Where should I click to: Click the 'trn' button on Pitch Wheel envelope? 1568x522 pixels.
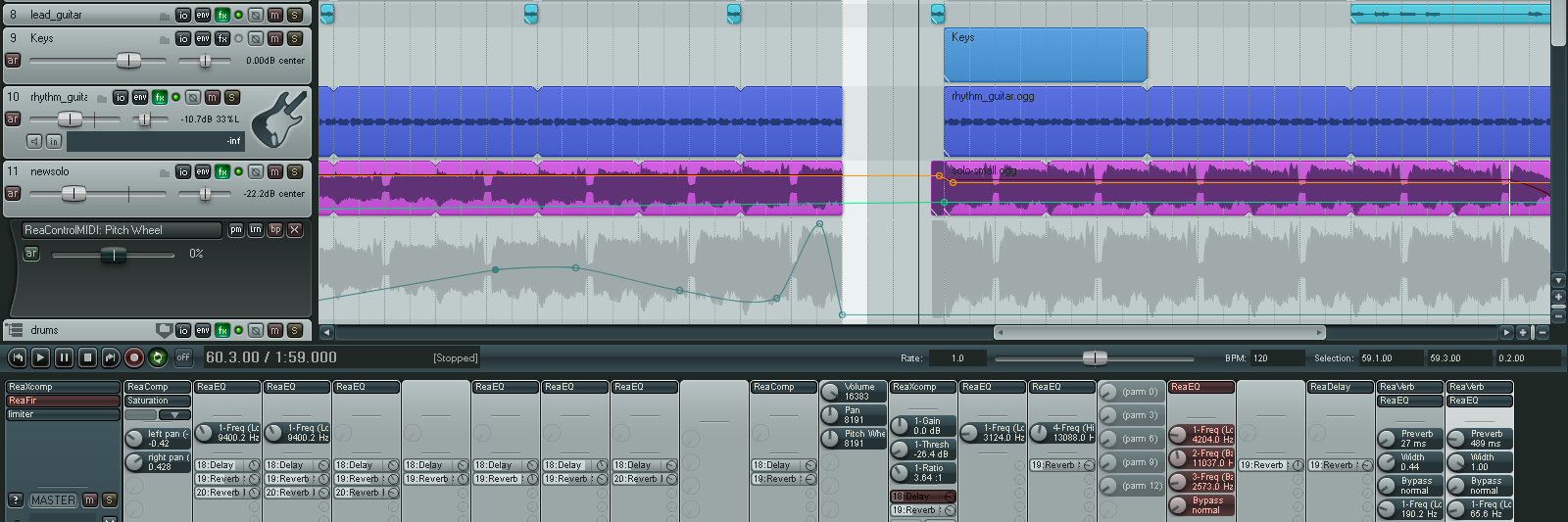tap(256, 230)
